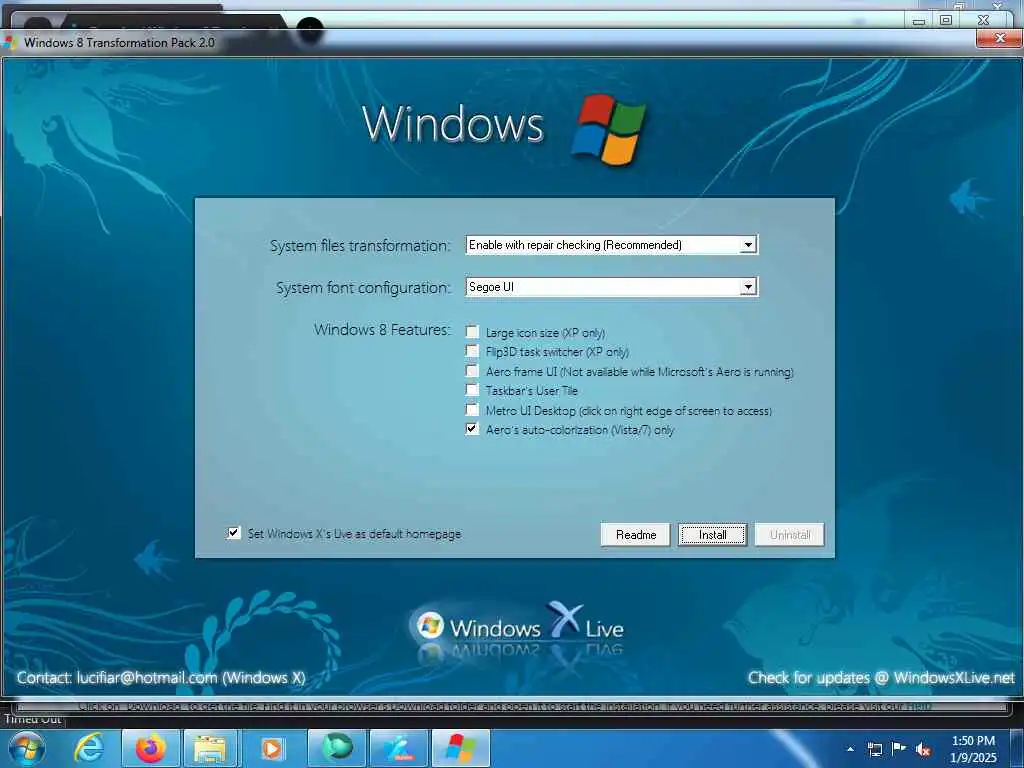
Task: Select Windows 8 Transformation Pack taskbar icon
Action: (461, 749)
